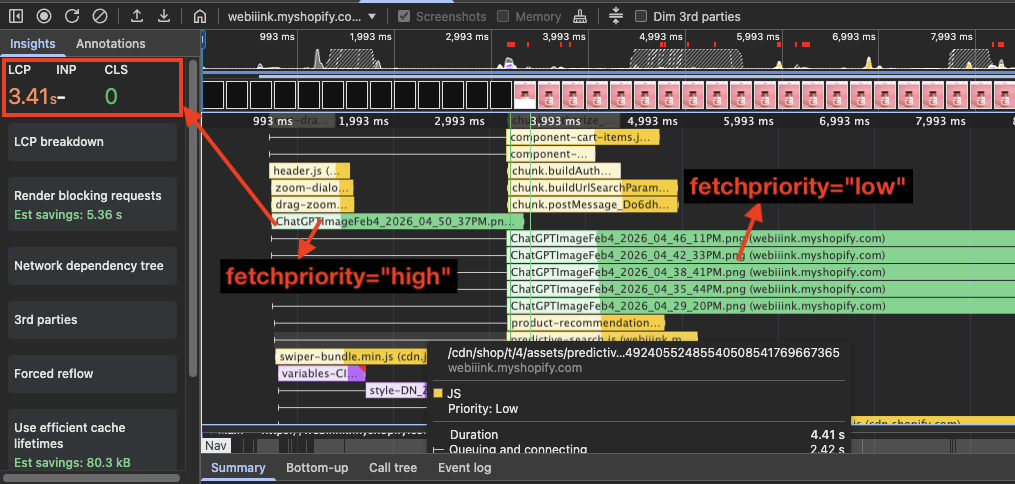Open the Call tree tab
The image size is (1015, 484).
[x=393, y=467]
